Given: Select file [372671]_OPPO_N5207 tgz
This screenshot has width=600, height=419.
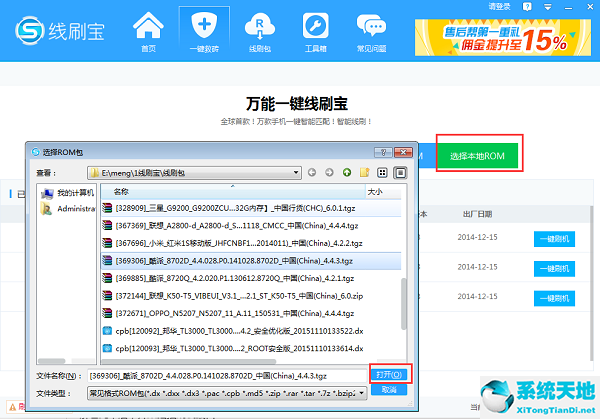Looking at the screenshot, I should [x=251, y=313].
